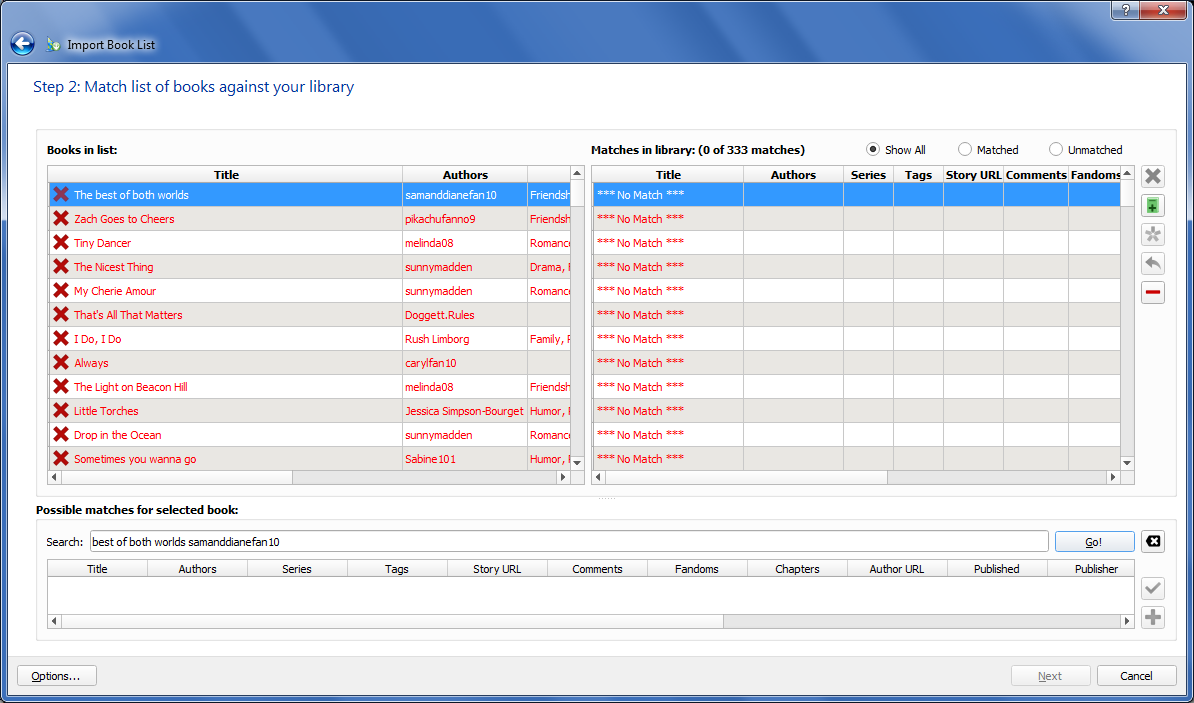The image size is (1194, 703).
Task: Click the books list down scroll arrow
Action: (576, 462)
